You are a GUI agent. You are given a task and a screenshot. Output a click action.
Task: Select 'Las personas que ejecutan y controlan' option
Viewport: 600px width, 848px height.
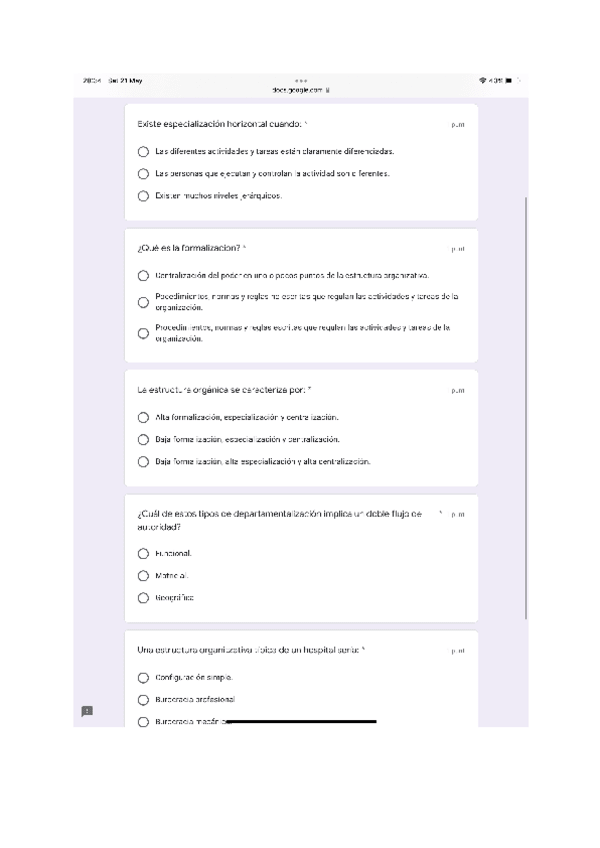pyautogui.click(x=143, y=174)
